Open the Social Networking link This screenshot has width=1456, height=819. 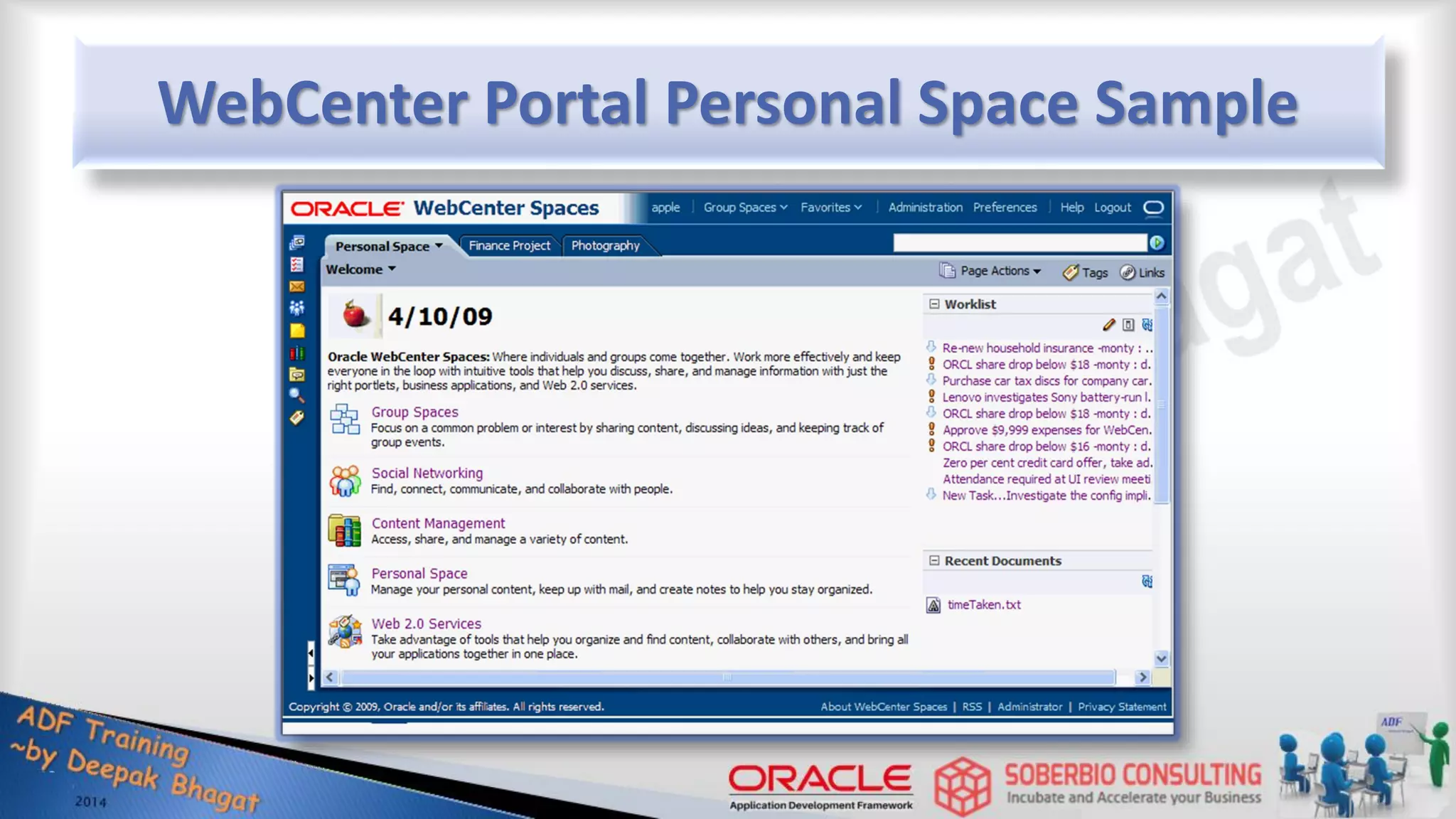click(427, 473)
